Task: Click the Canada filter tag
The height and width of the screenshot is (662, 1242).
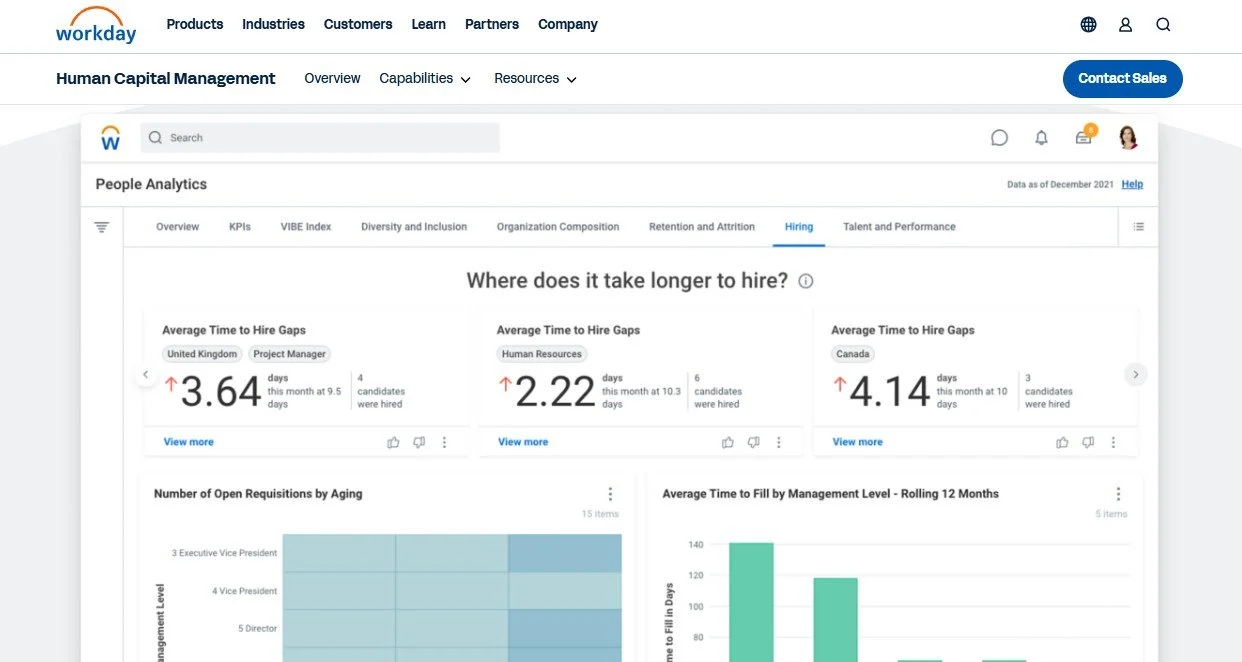Action: point(853,354)
